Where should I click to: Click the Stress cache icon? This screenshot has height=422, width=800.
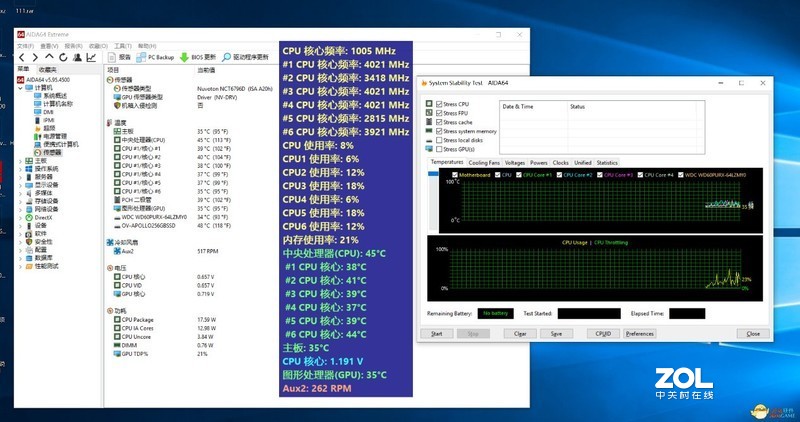point(429,122)
